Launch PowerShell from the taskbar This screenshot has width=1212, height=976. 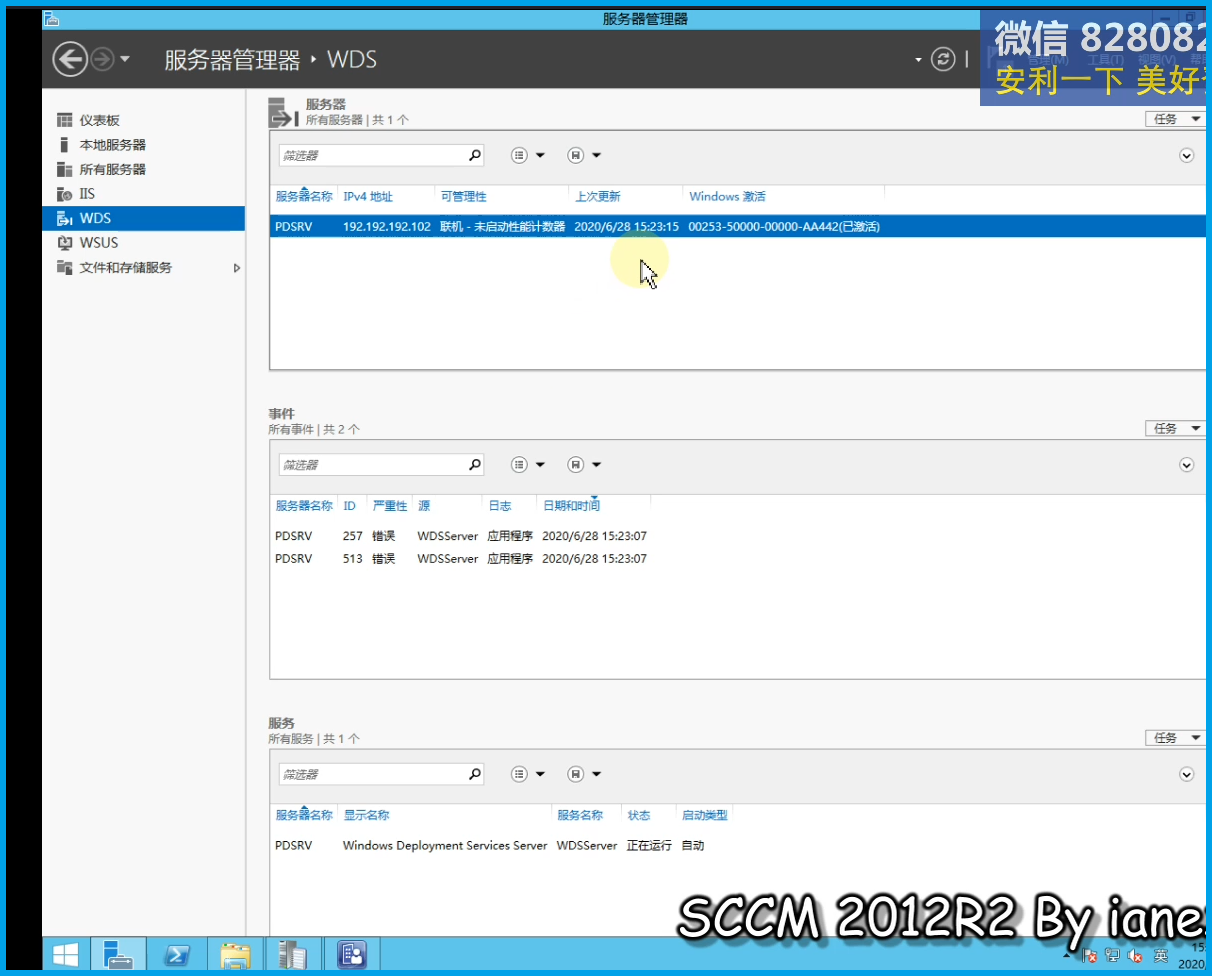point(178,955)
